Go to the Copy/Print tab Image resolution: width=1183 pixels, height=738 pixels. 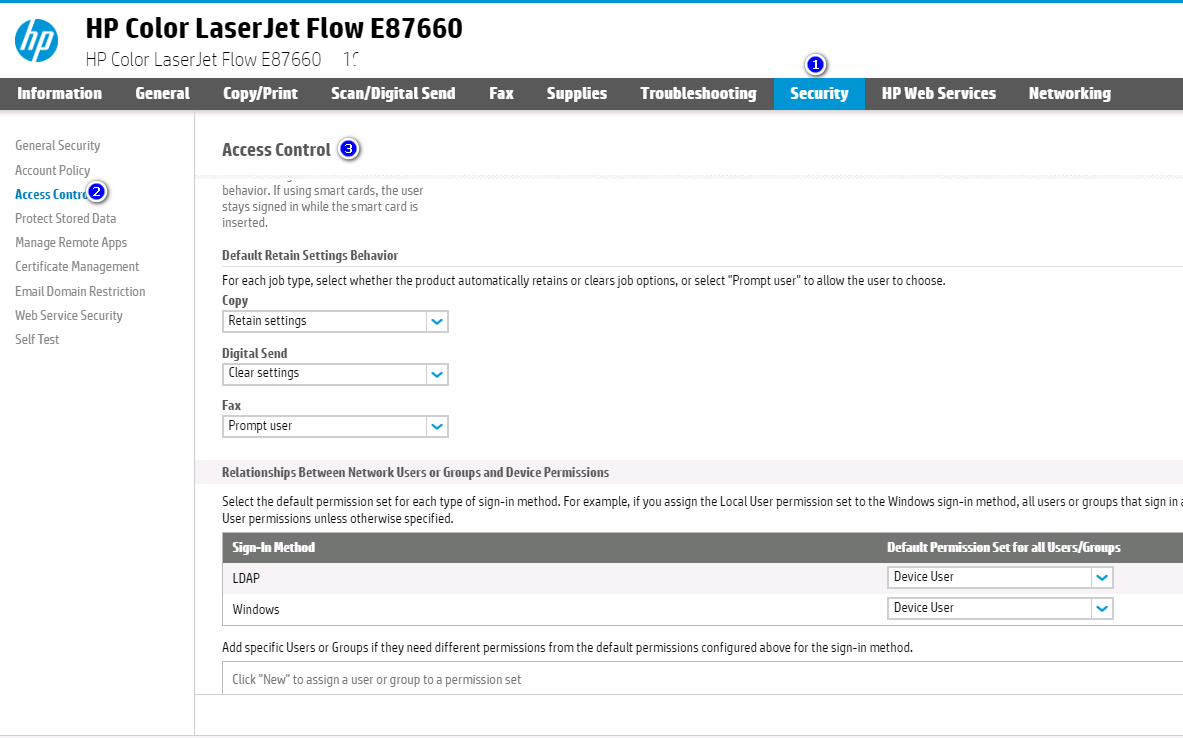pyautogui.click(x=260, y=93)
